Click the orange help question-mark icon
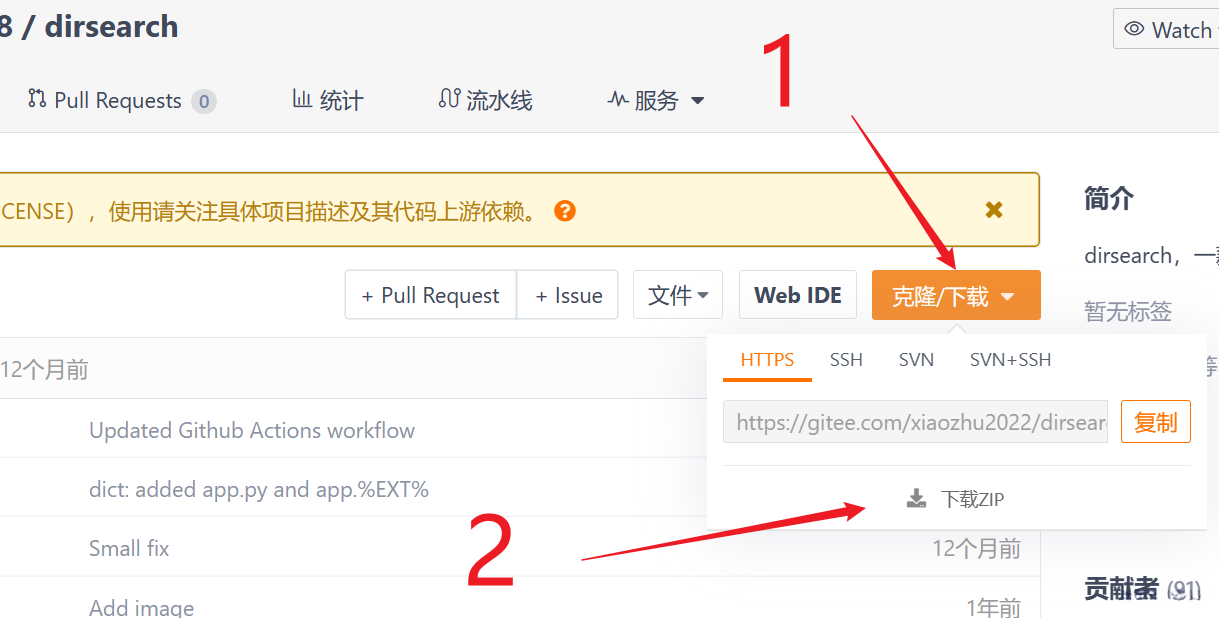Image resolution: width=1219 pixels, height=618 pixels. click(x=565, y=211)
